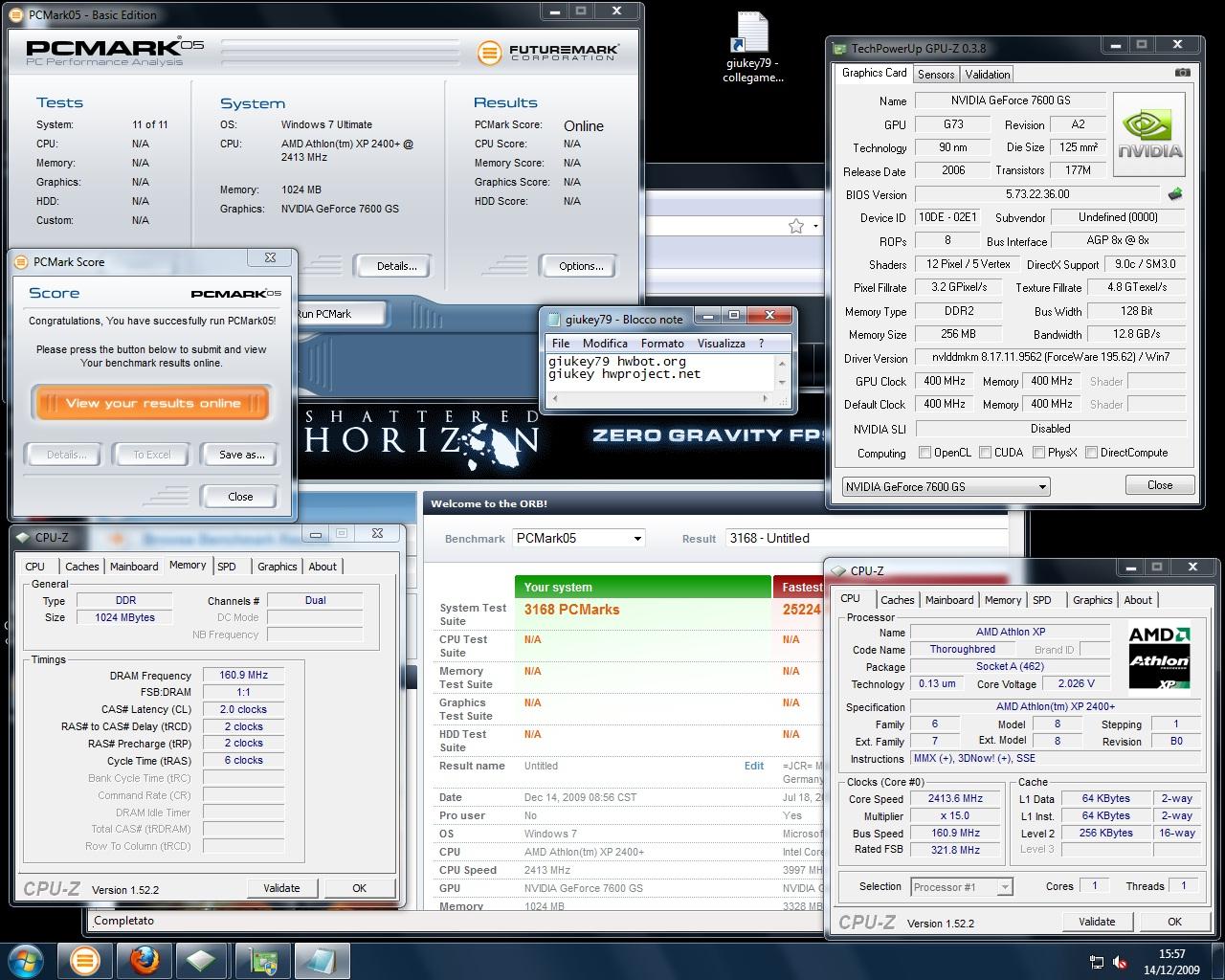
Task: Click the Notepad title bar icon
Action: pyautogui.click(x=553, y=319)
